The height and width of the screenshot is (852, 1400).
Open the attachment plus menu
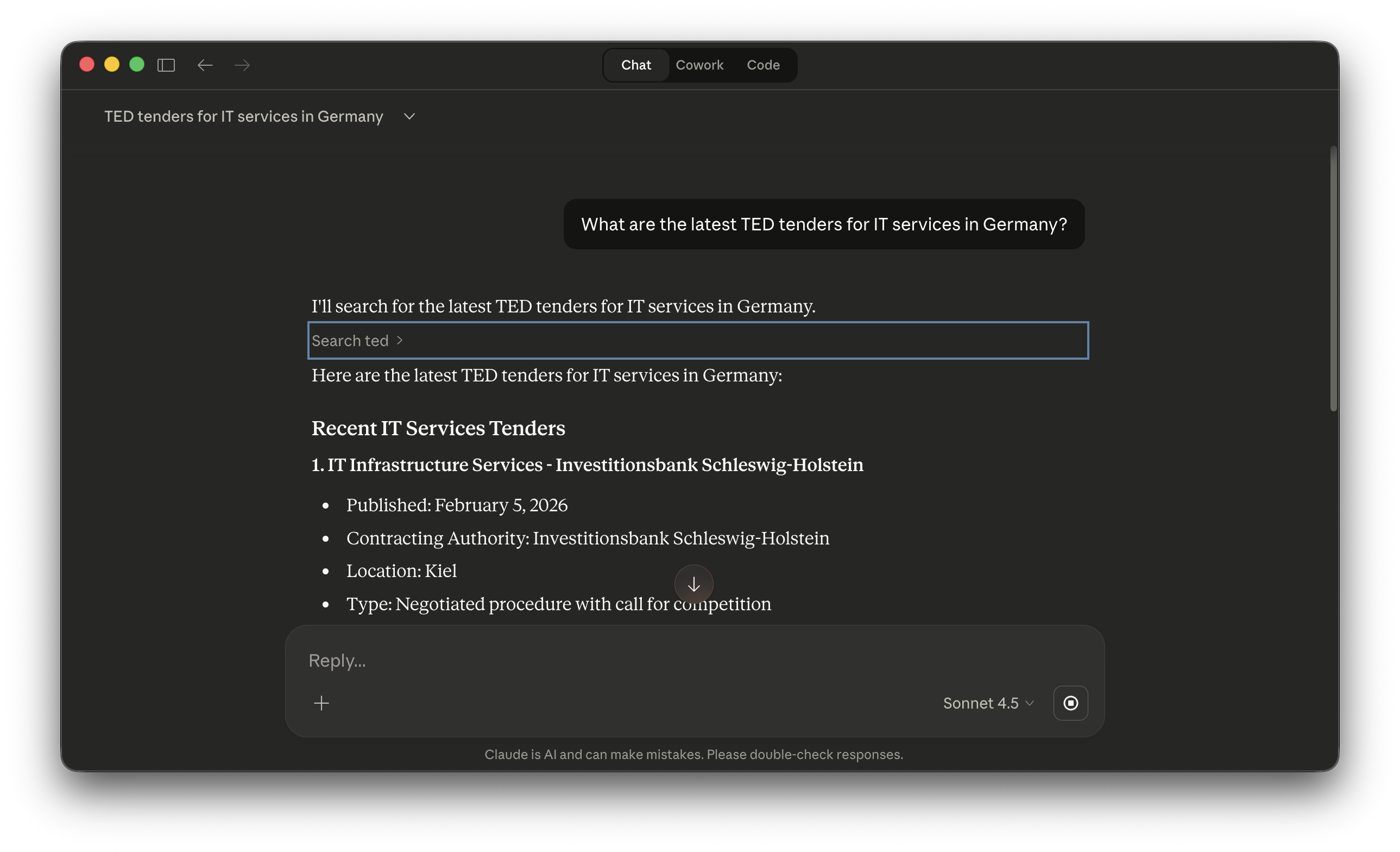(321, 703)
